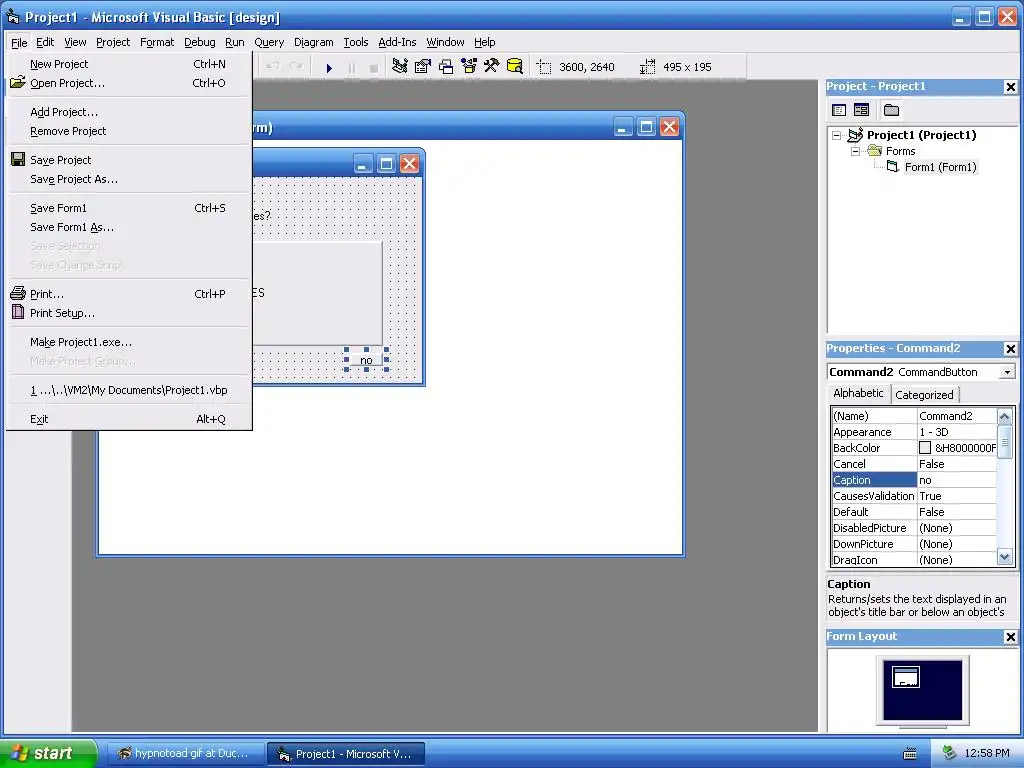Click the Open Project folder icon in File menu
1024x768 pixels.
(18, 82)
